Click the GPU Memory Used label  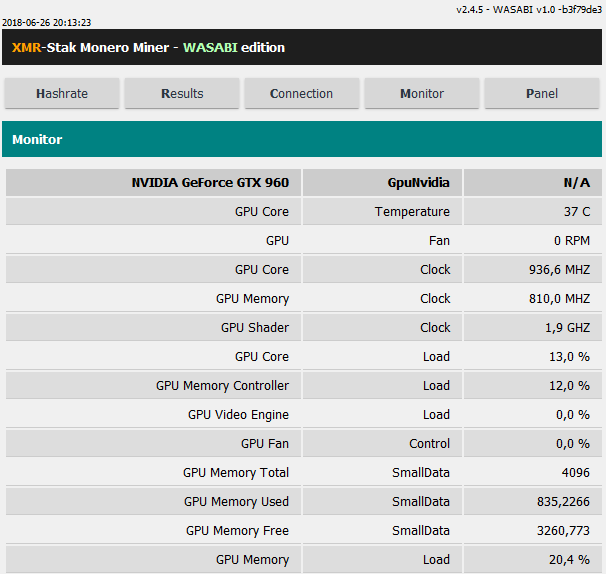(x=236, y=501)
